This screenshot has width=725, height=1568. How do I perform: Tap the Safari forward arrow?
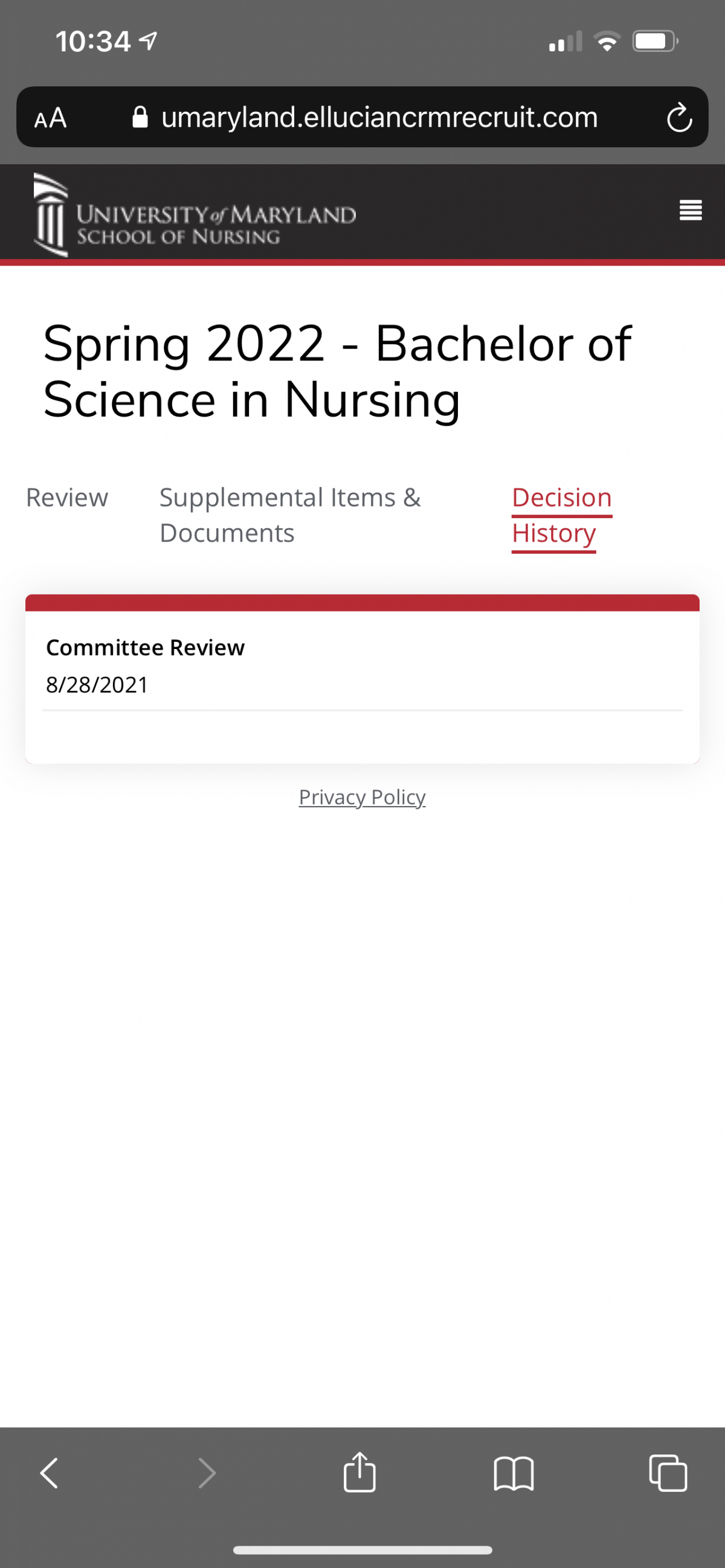[x=207, y=1473]
